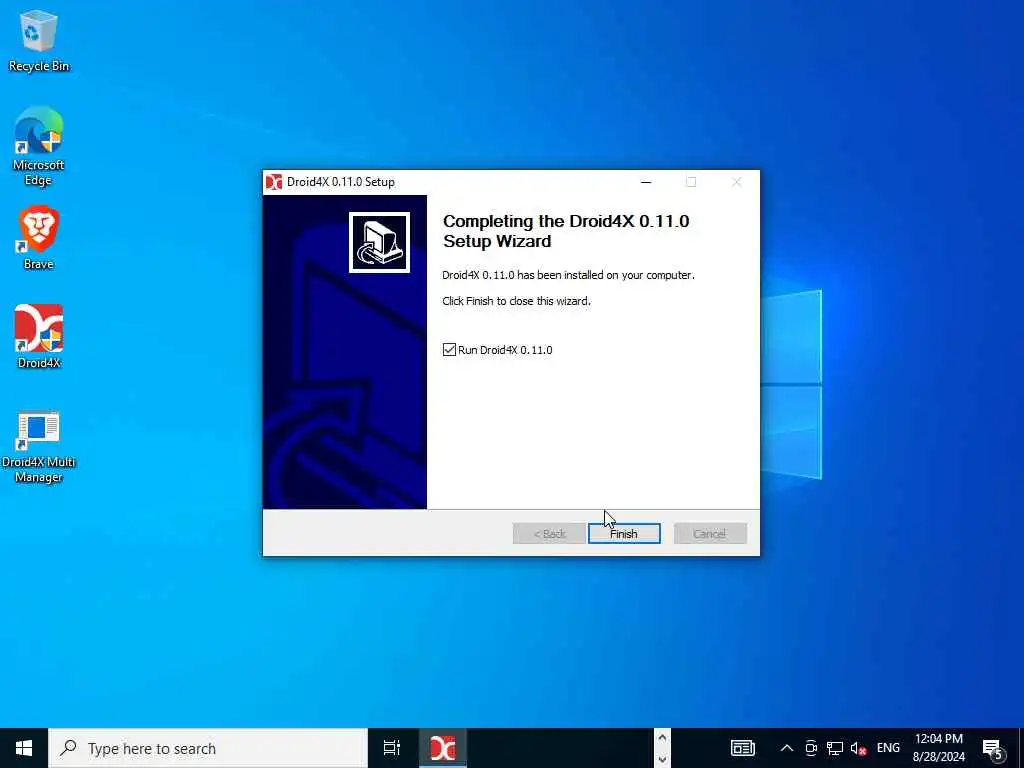Click the "has been installed on your computer" text

pos(605,275)
